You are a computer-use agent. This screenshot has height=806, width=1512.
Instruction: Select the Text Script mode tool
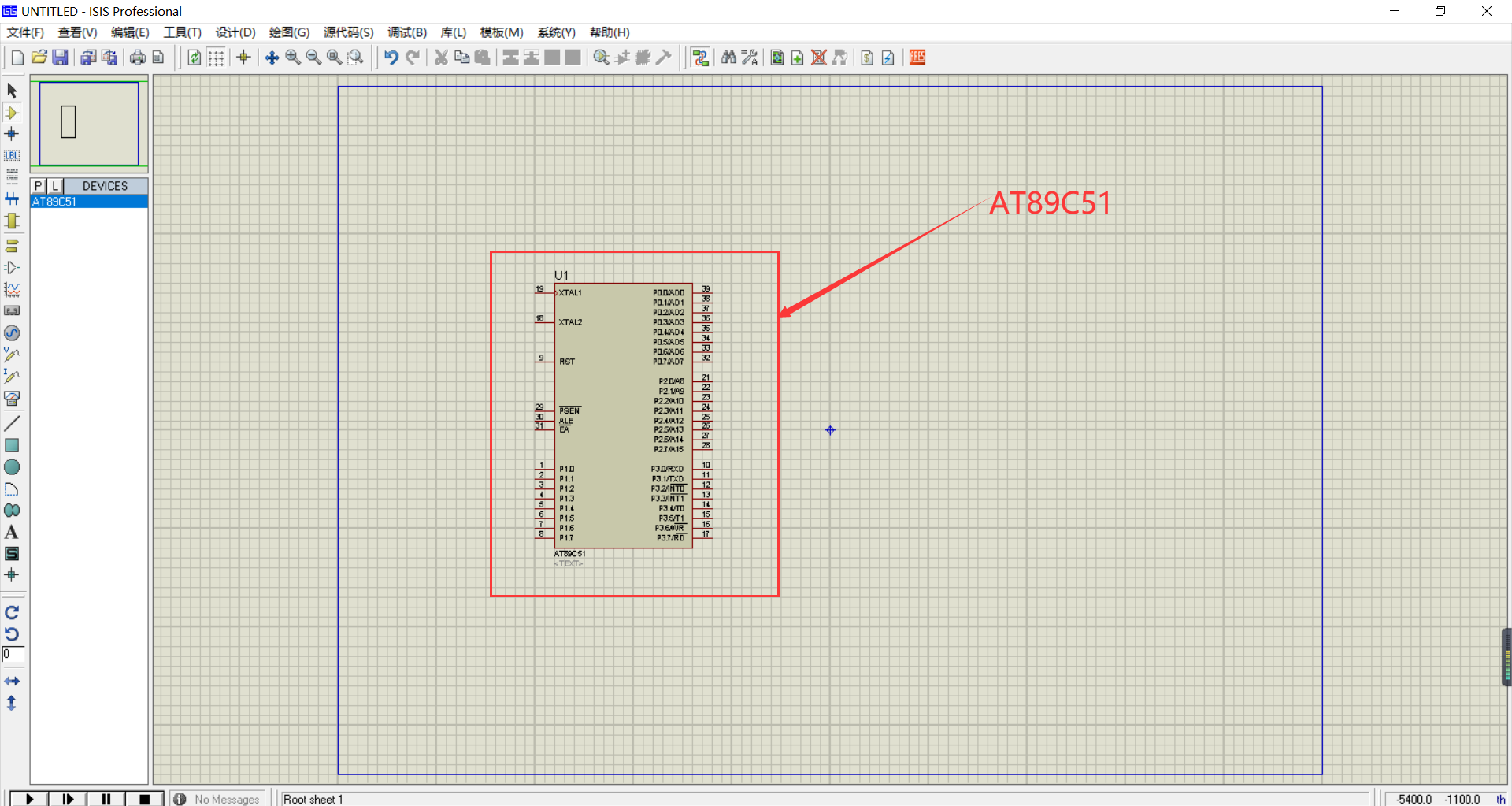tap(12, 176)
